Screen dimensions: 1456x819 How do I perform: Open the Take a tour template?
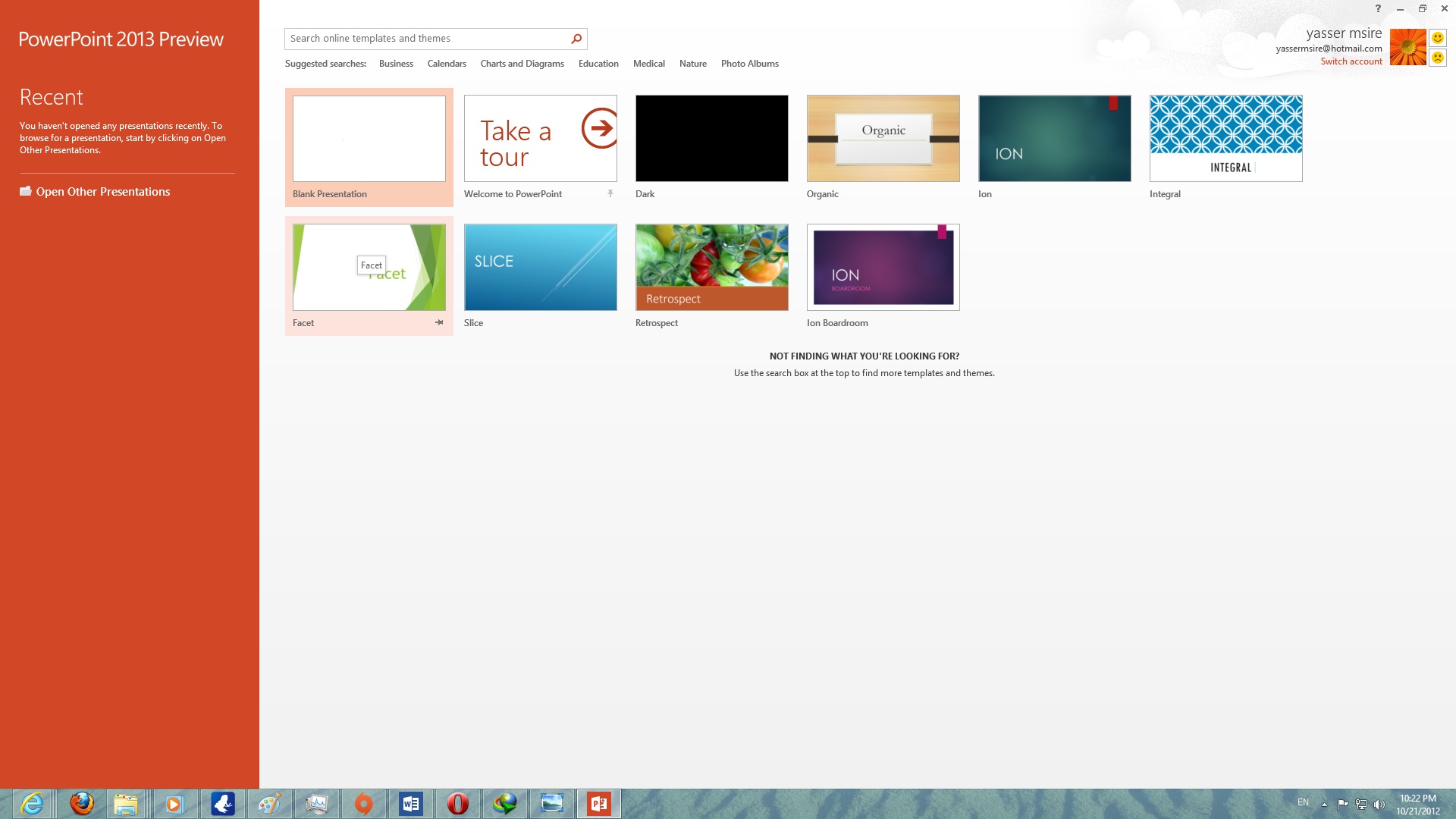point(541,139)
